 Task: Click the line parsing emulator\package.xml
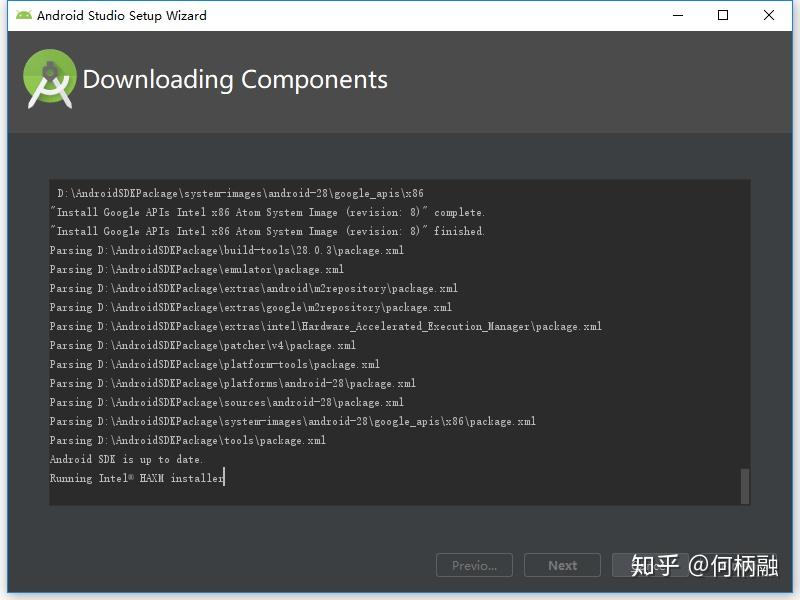[x=196, y=269]
